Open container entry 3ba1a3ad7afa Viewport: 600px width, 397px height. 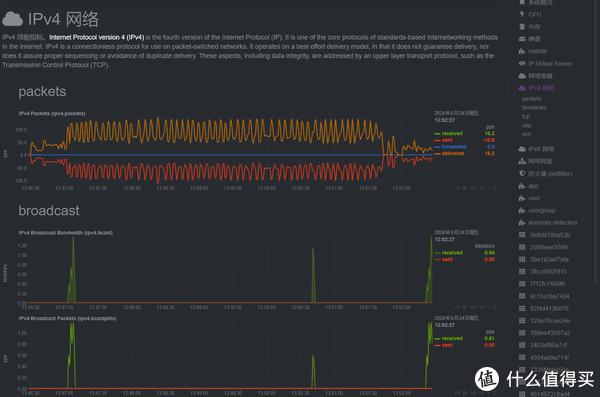(x=549, y=260)
